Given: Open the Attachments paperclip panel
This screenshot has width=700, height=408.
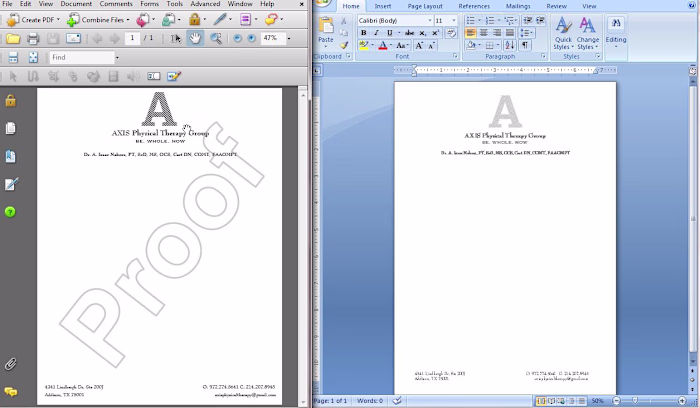Looking at the screenshot, I should tap(10, 364).
